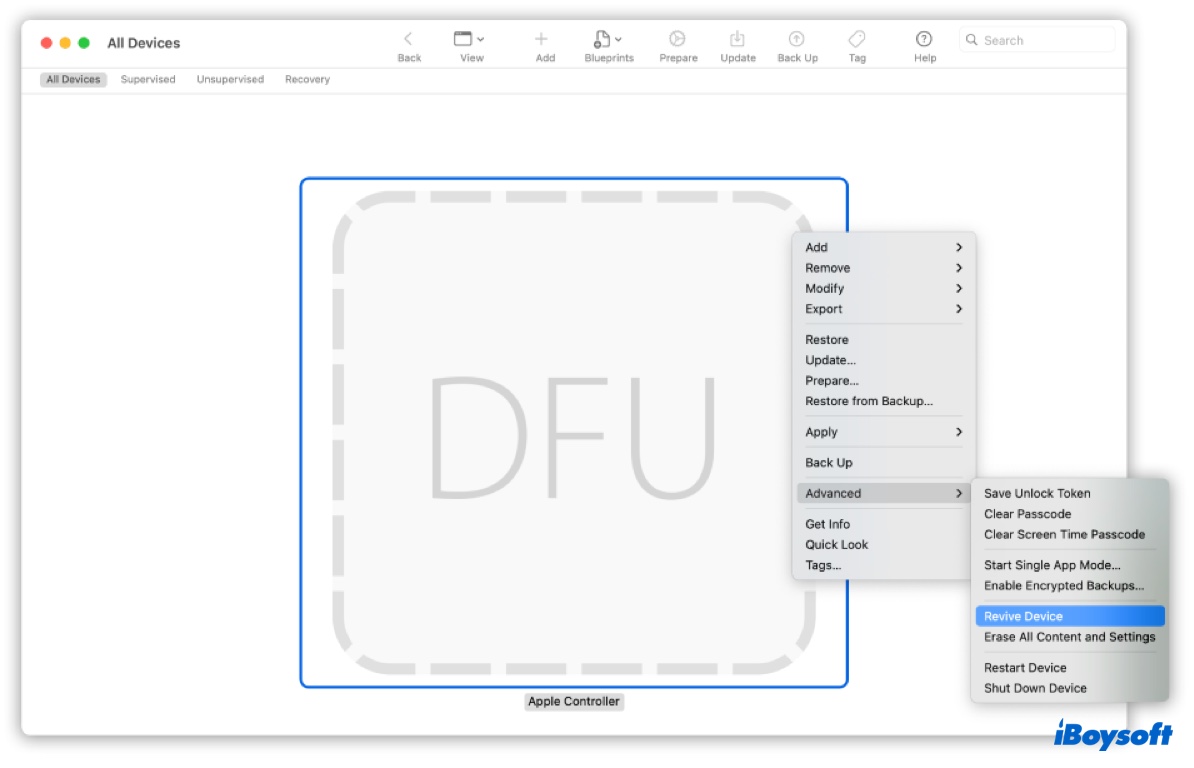Expand the Advanced submenu
The height and width of the screenshot is (768, 1194).
click(x=881, y=493)
